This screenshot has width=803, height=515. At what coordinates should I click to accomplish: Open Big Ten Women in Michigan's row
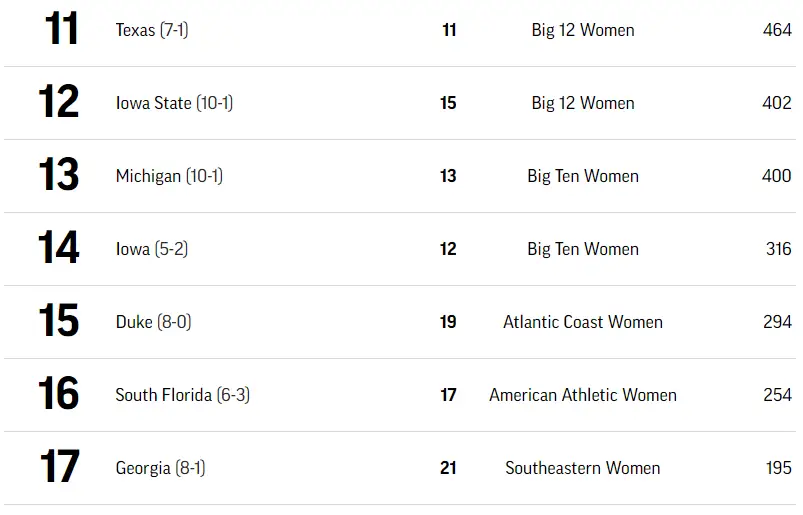coord(583,176)
